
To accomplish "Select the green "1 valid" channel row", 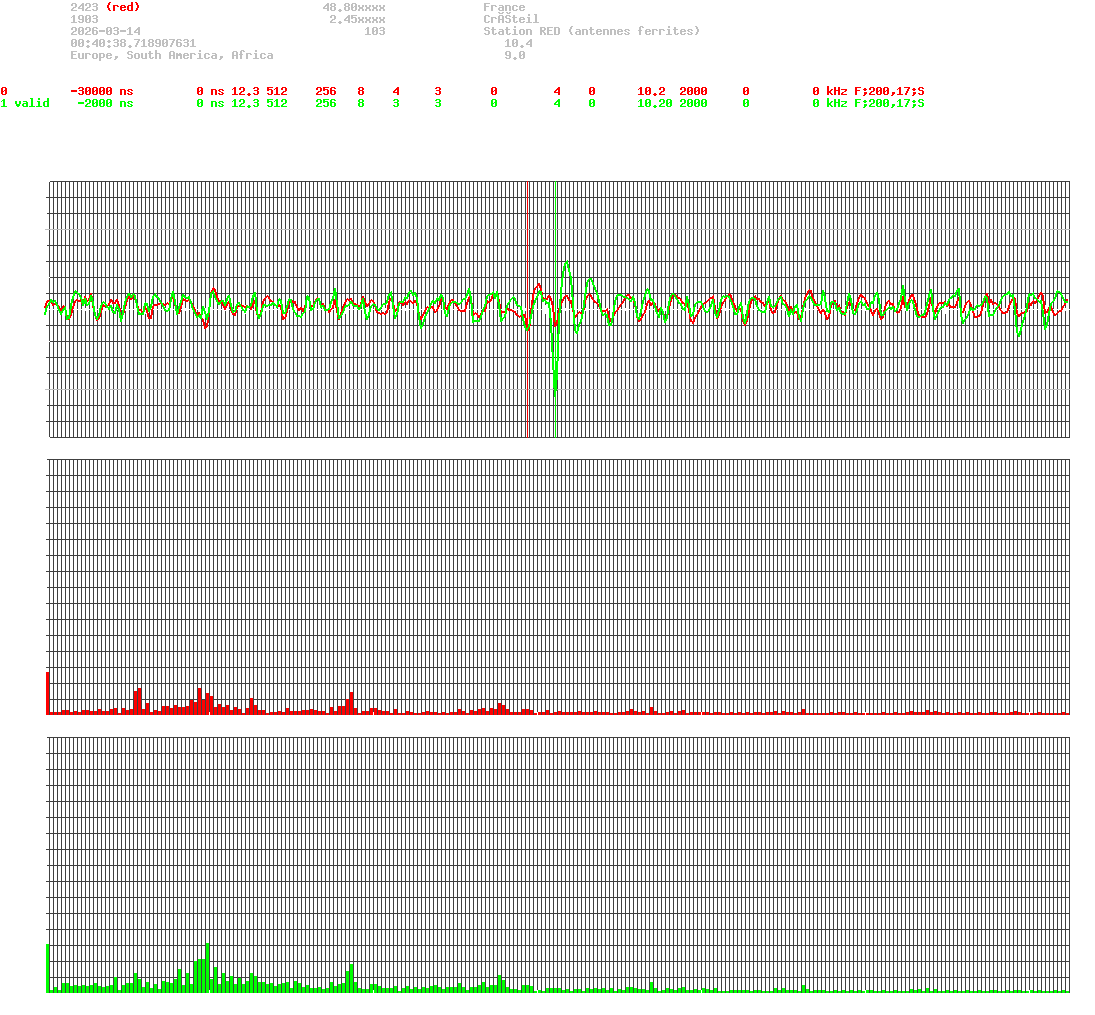I will pos(25,103).
